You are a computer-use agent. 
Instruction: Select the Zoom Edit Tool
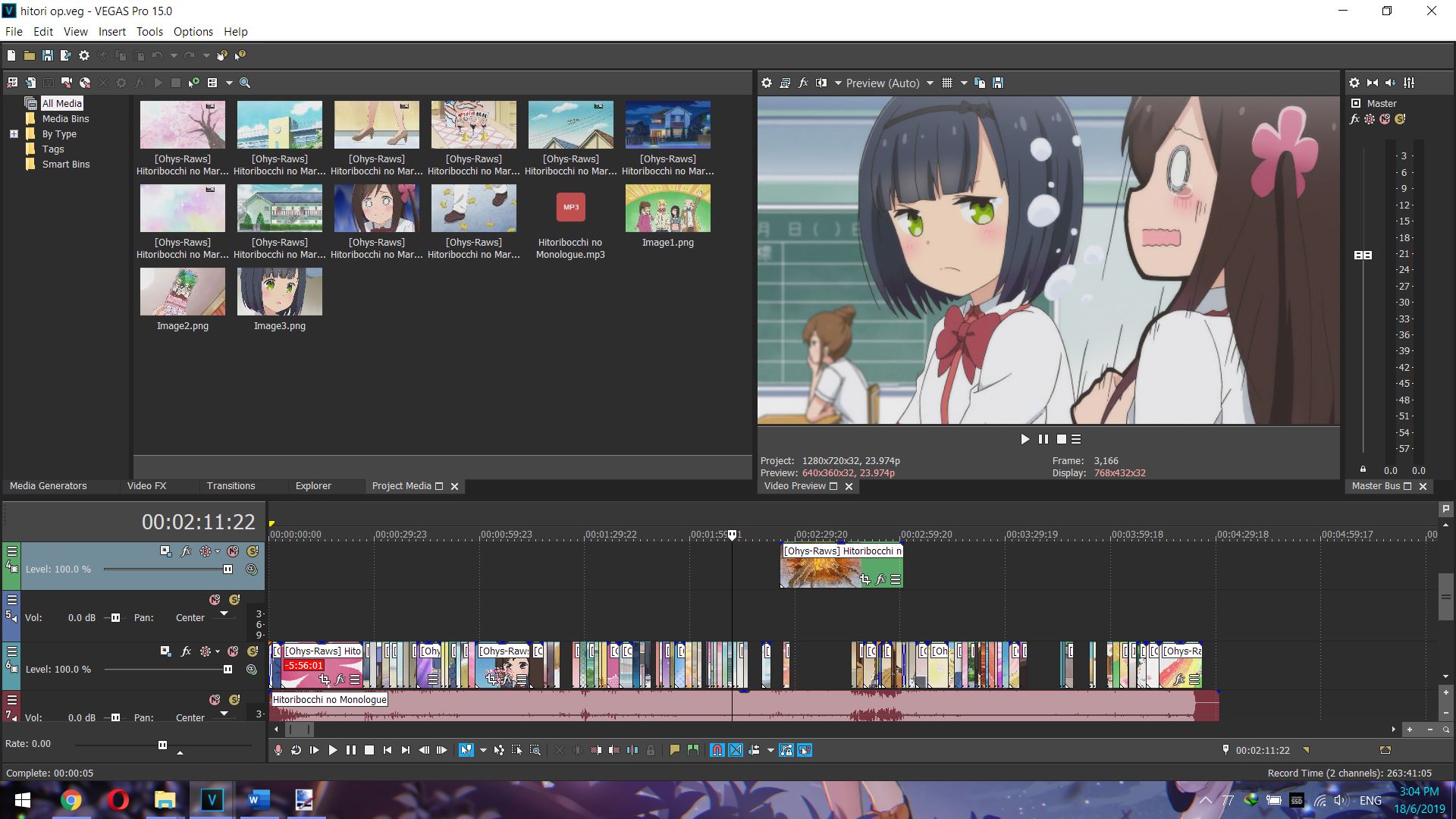[535, 750]
